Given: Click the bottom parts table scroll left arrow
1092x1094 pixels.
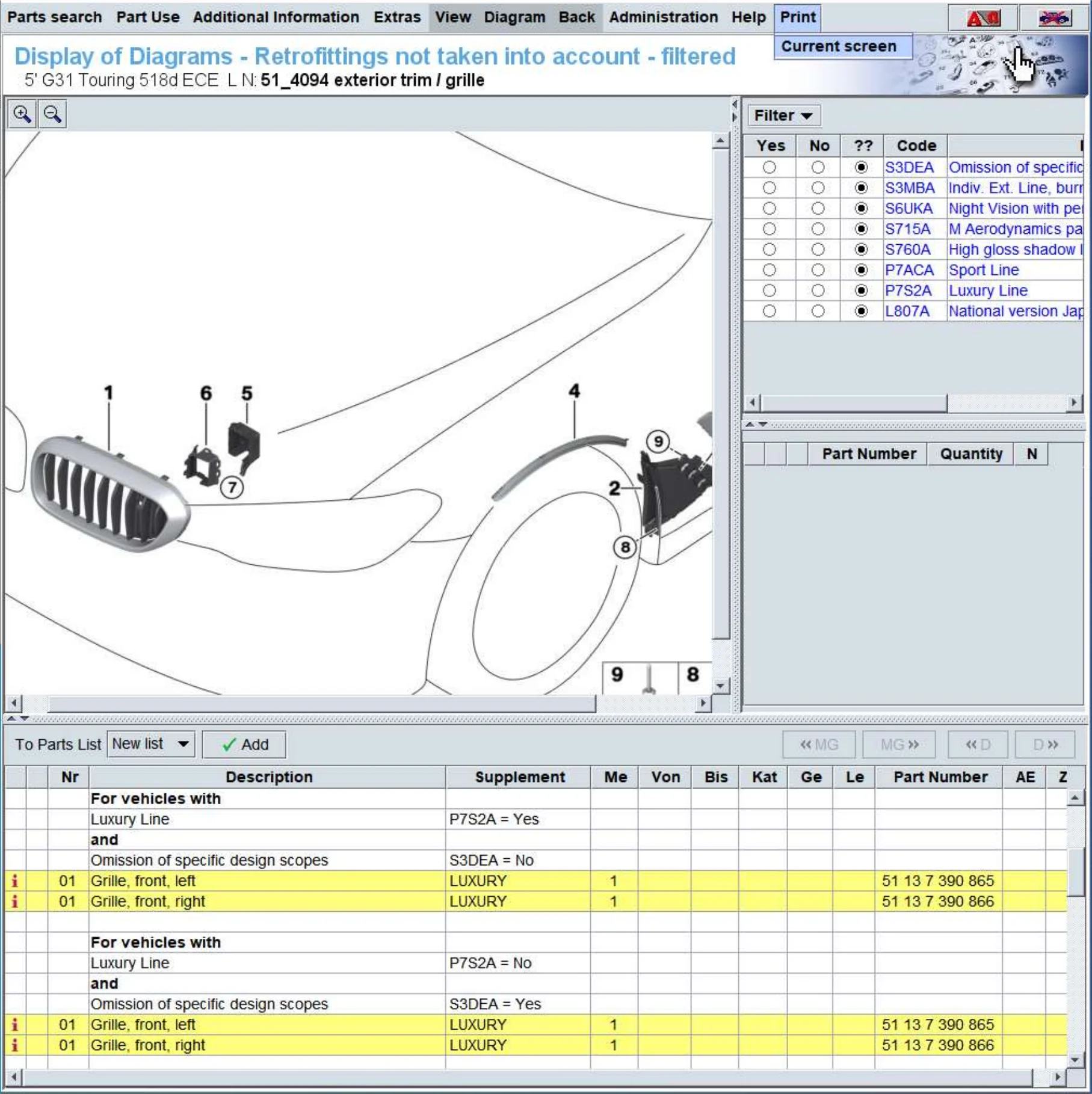Looking at the screenshot, I should tap(13, 1077).
